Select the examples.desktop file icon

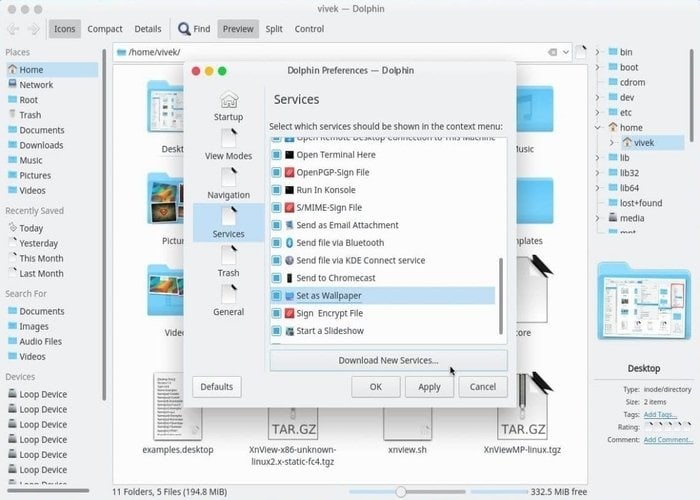[178, 406]
